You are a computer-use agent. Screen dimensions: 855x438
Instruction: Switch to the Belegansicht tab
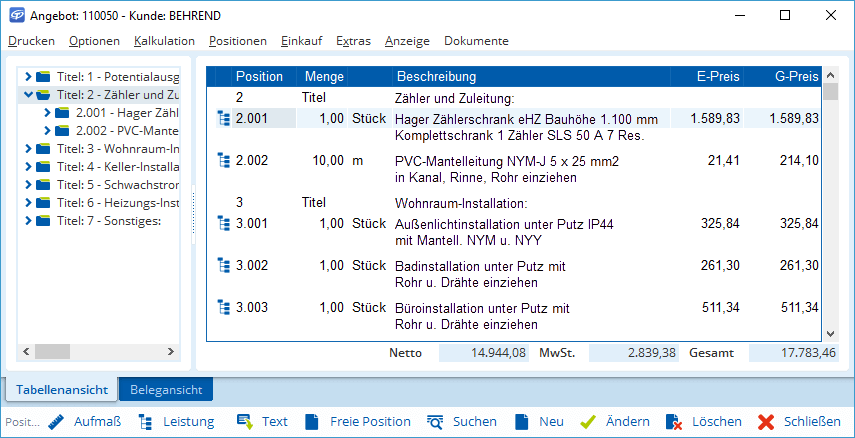pos(164,390)
